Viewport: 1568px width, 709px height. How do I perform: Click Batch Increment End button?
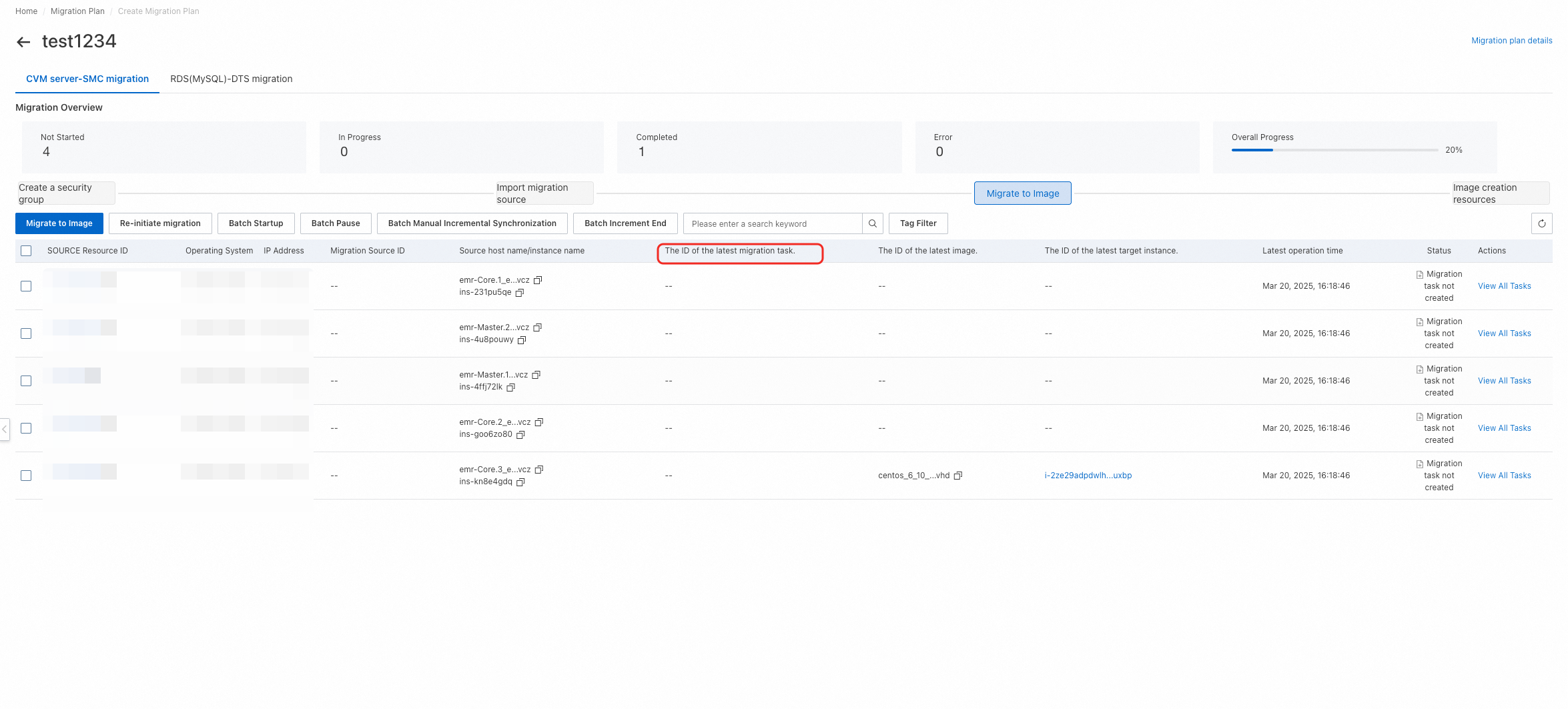625,223
